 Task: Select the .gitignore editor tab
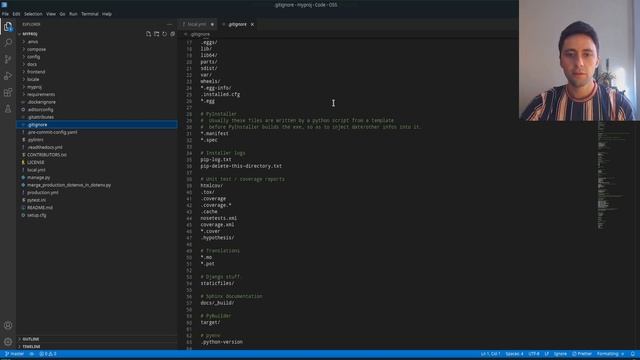point(238,24)
